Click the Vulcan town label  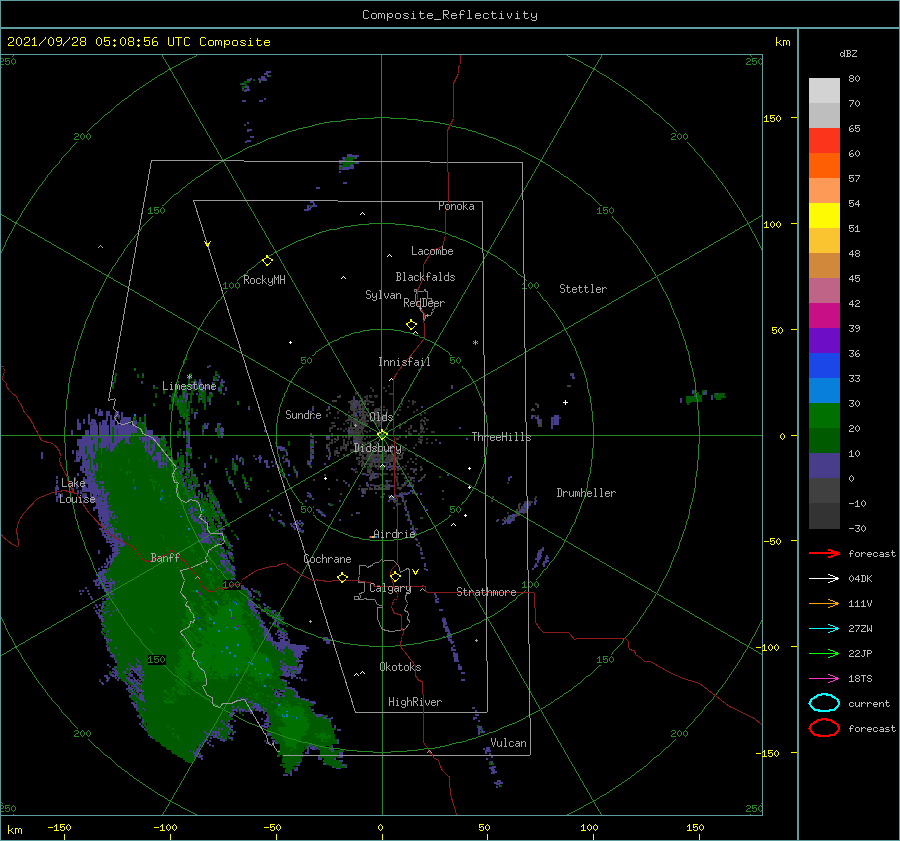[x=509, y=743]
